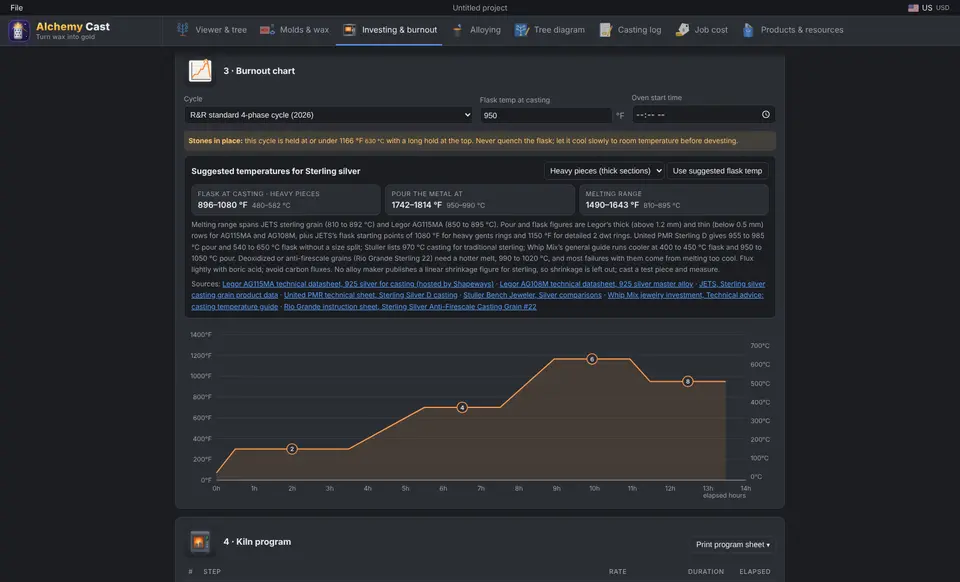
Task: Open the clock picker for Oven start time
Action: click(x=765, y=114)
